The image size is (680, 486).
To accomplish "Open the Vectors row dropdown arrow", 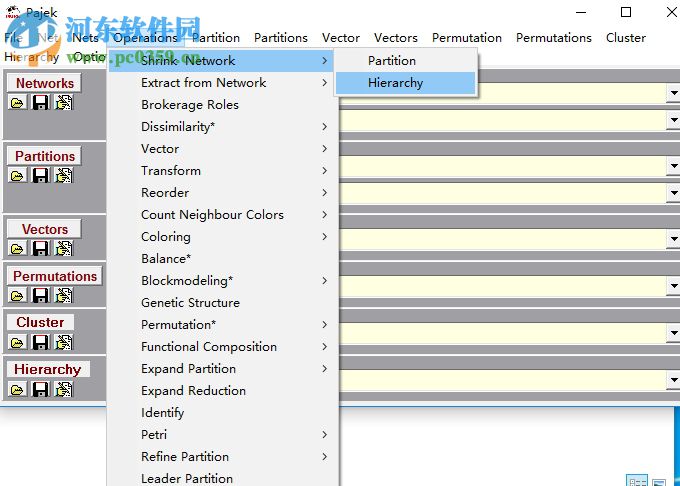I will click(x=673, y=239).
